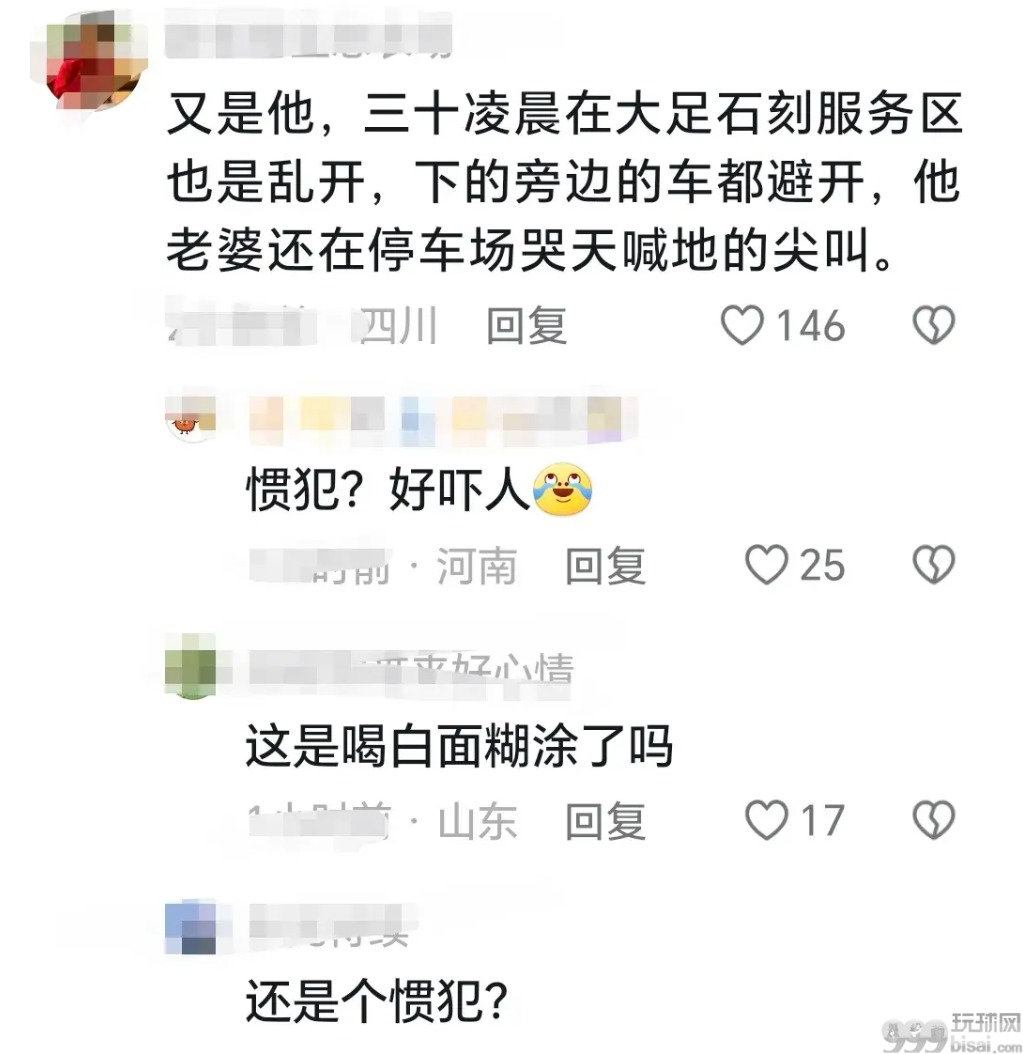Open the first commenter's blurred username
The width and height of the screenshot is (1023, 1054).
click(x=309, y=34)
